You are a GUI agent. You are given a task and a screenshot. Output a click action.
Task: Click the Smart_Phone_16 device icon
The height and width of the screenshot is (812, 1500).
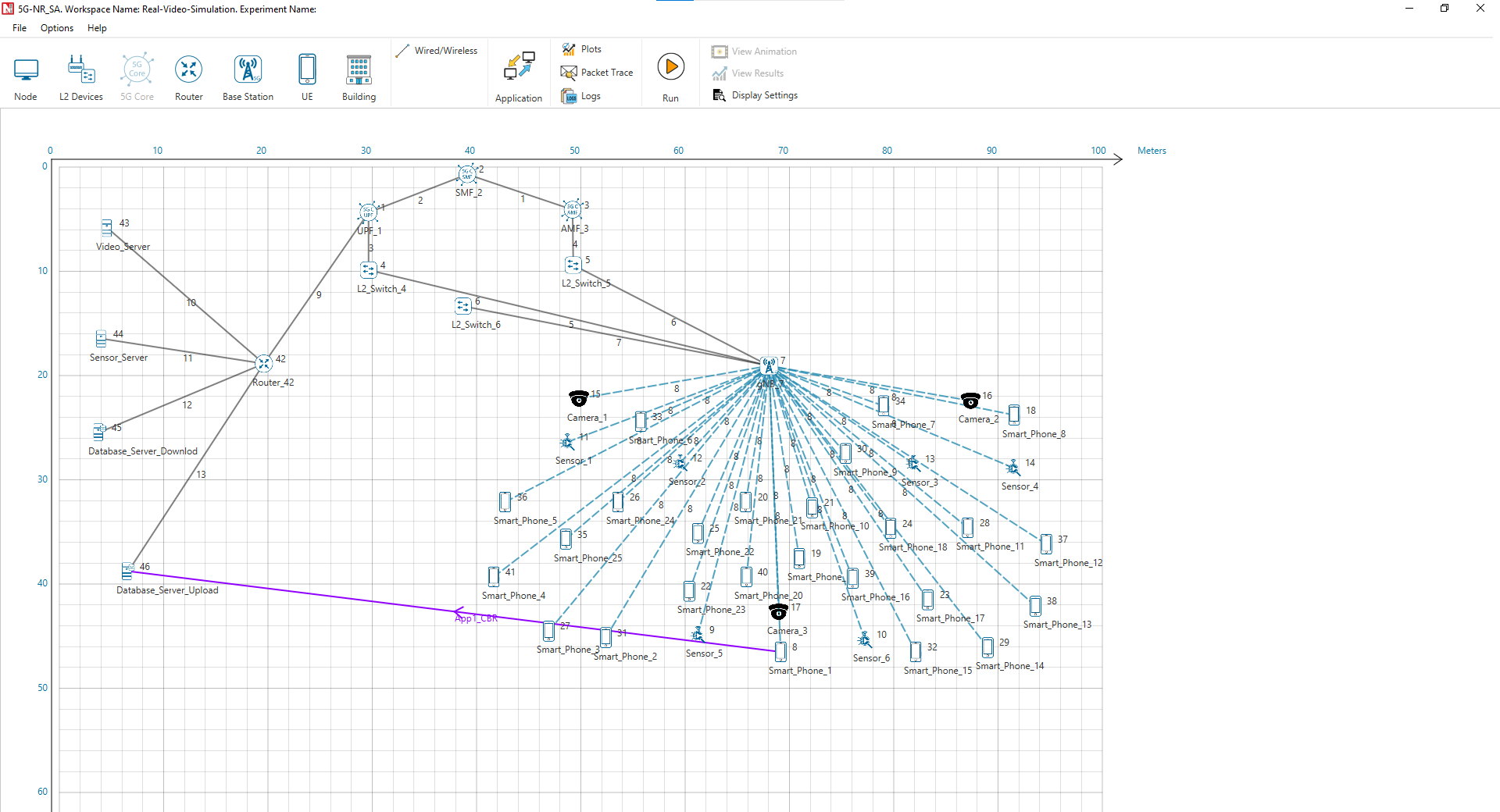[853, 579]
